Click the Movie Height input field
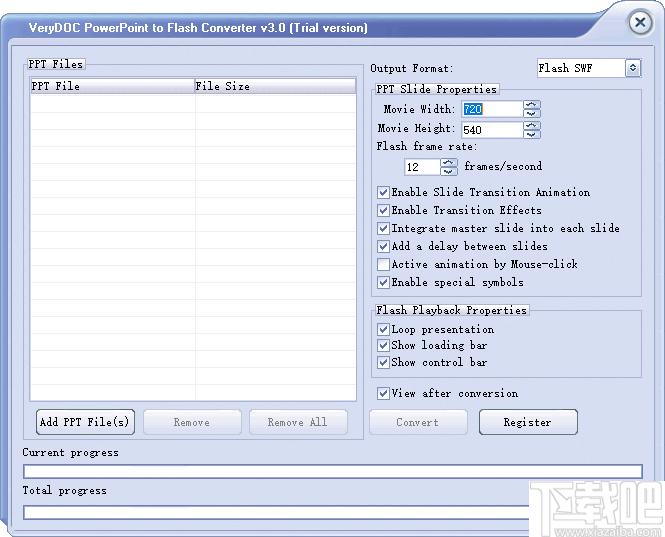665x537 pixels. tap(492, 130)
